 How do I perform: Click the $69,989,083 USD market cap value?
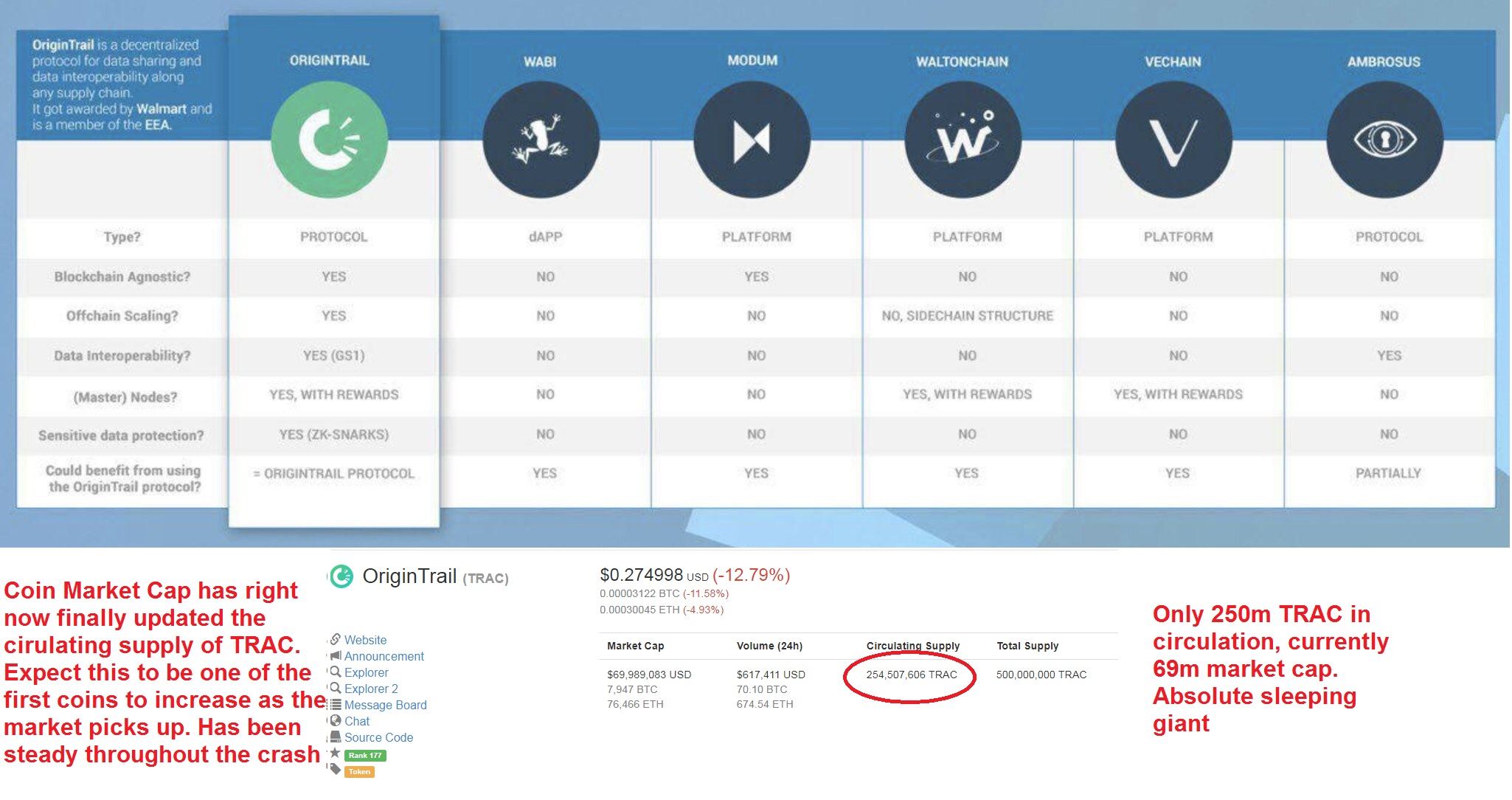coord(649,675)
